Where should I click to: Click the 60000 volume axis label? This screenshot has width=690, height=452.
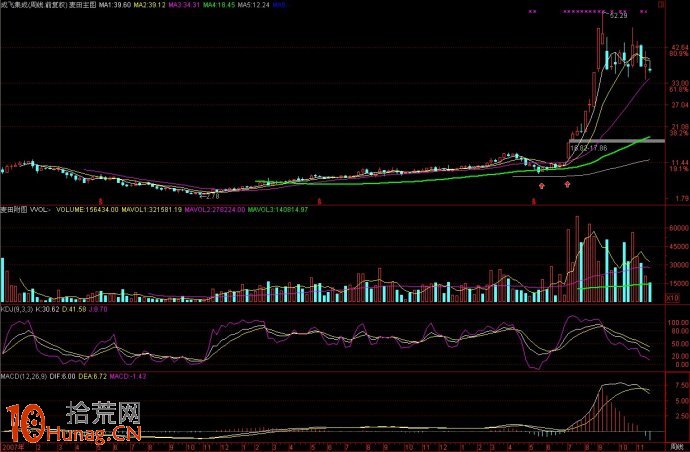[x=679, y=228]
